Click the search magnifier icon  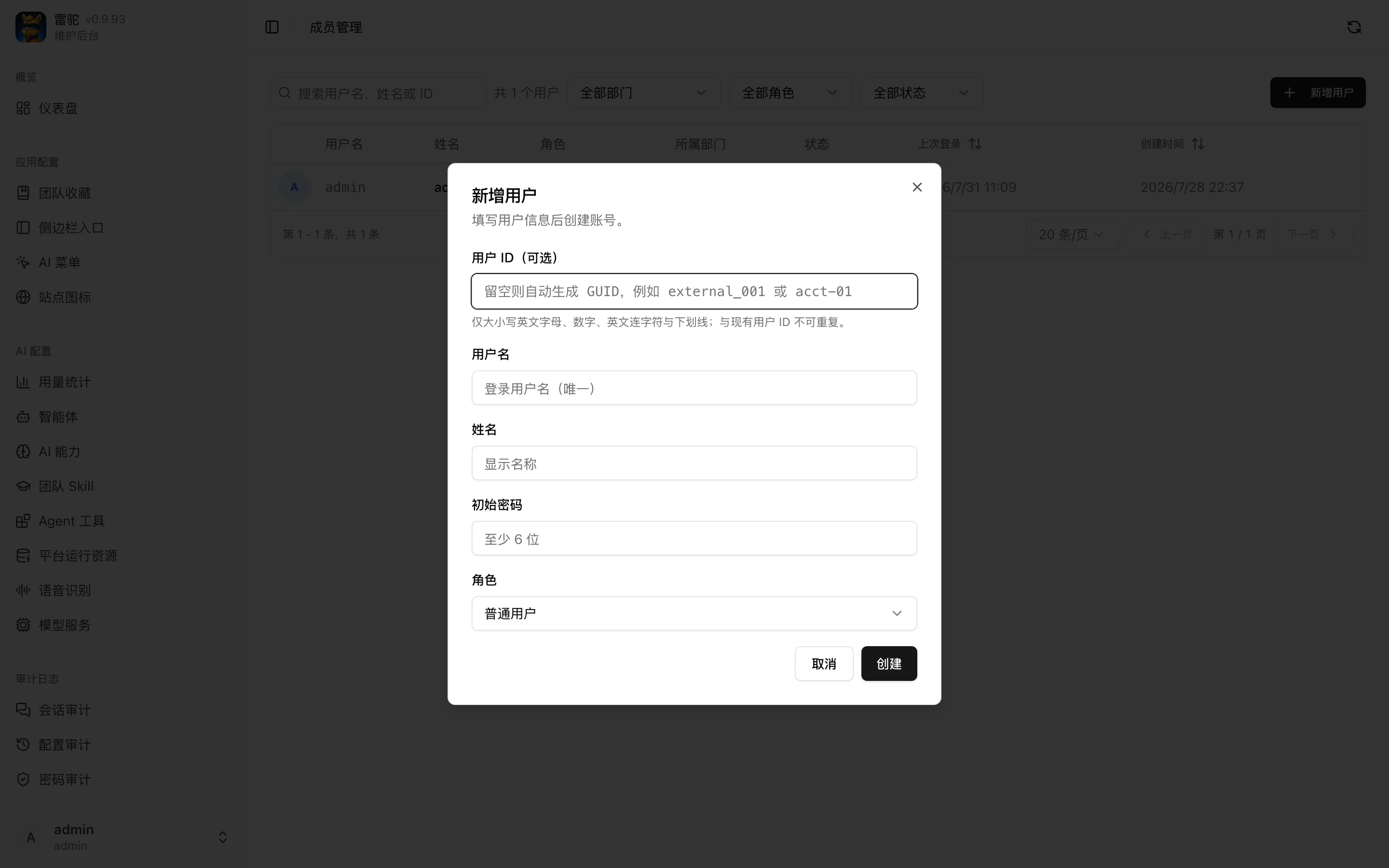point(285,93)
